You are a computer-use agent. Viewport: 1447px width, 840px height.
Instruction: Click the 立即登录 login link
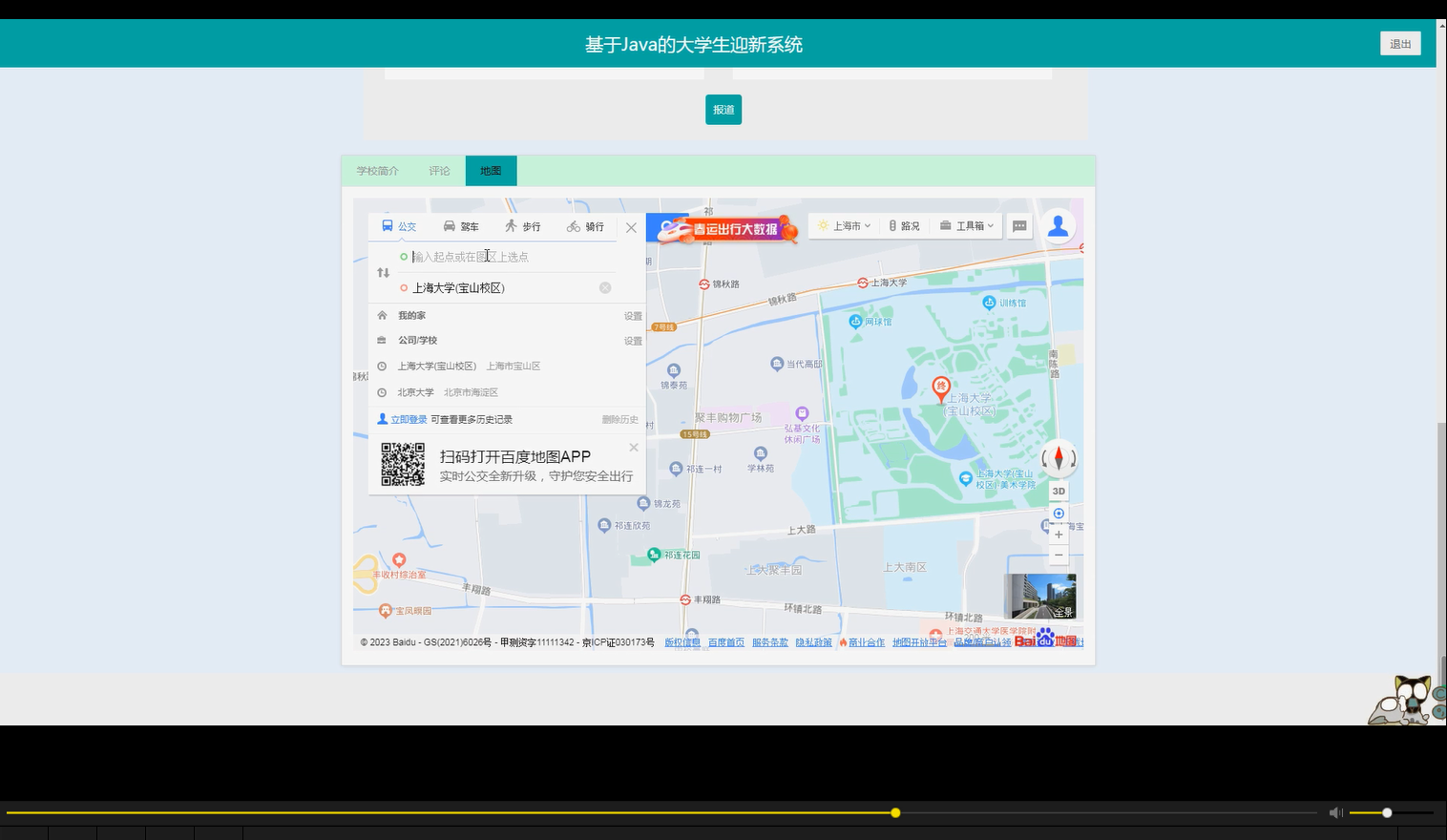click(x=409, y=418)
